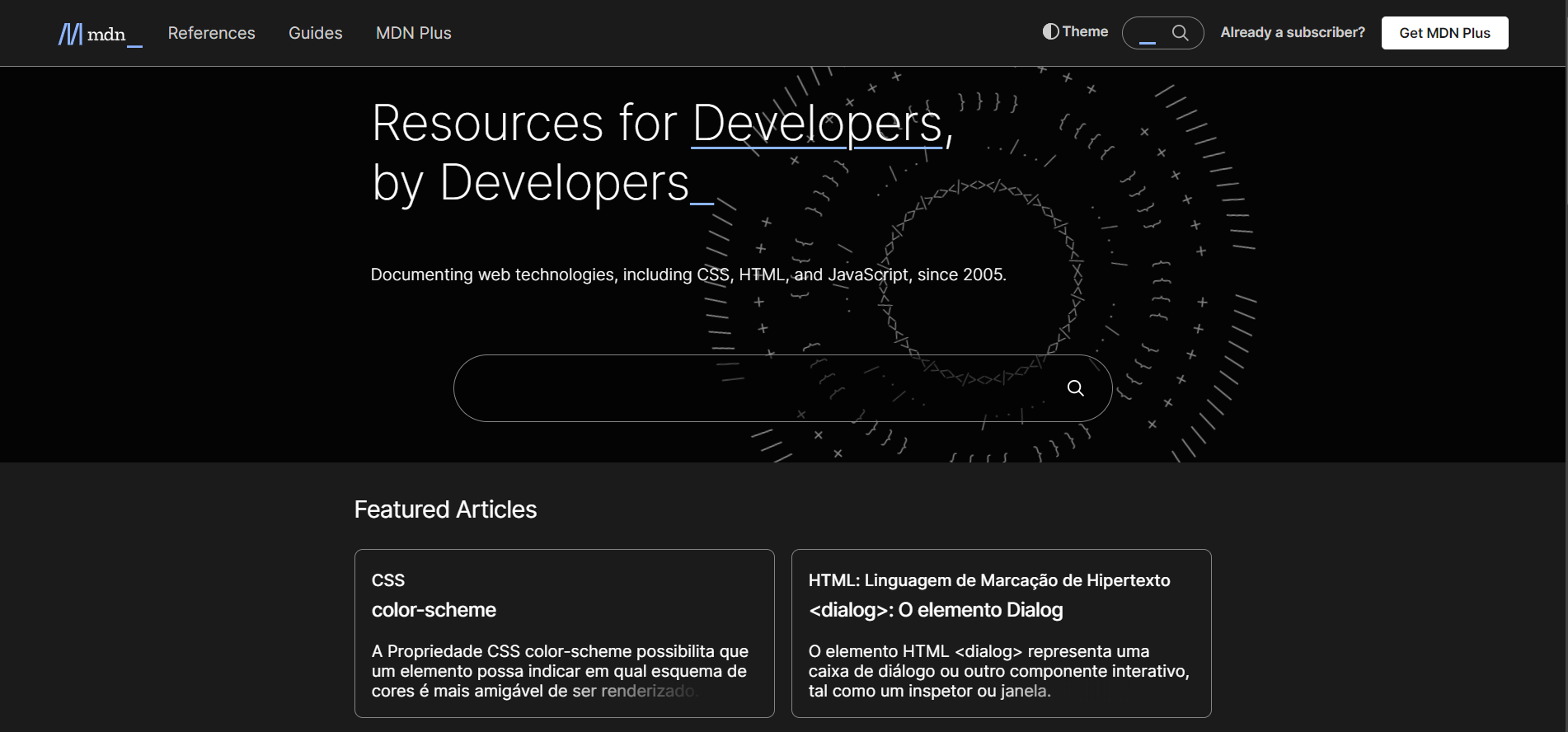Click the 'Documenting web technologies' tagline text

click(x=688, y=274)
